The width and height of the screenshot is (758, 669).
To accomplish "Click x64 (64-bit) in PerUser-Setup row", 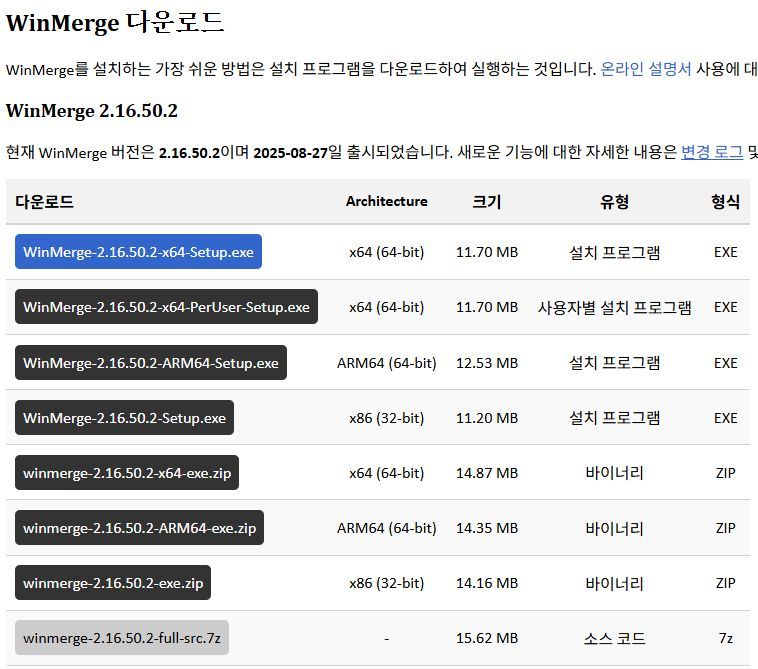I will click(x=387, y=307).
